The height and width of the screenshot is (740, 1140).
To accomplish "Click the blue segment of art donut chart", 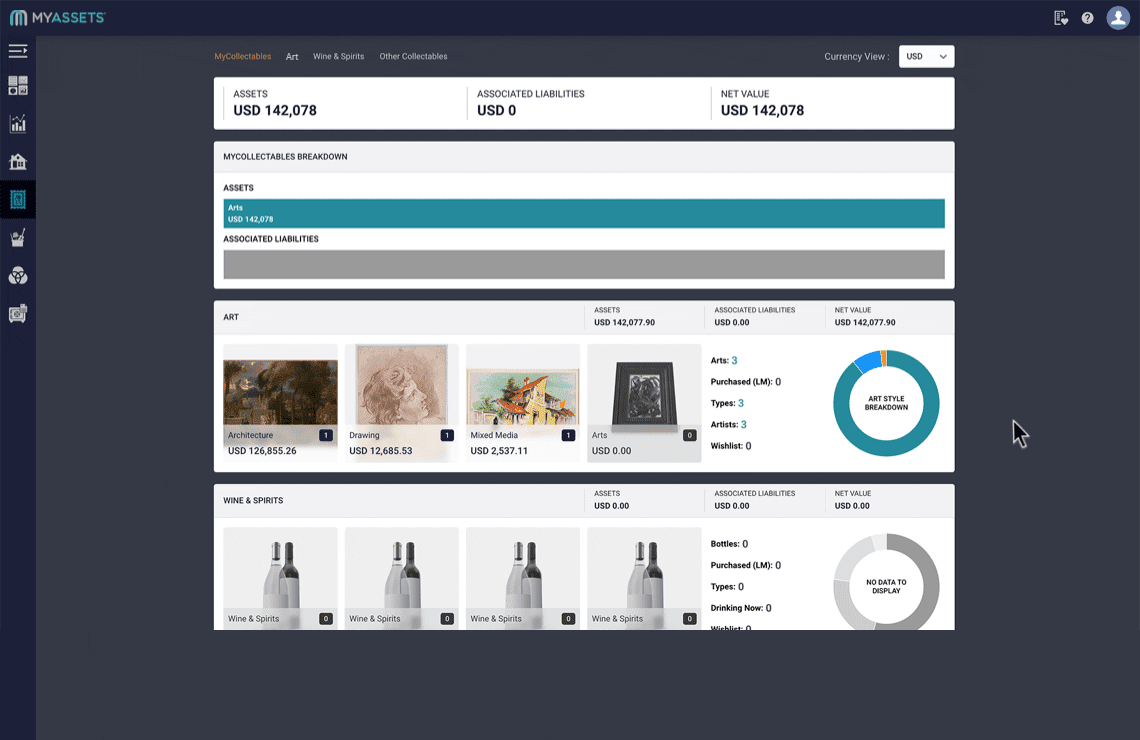I will point(868,361).
